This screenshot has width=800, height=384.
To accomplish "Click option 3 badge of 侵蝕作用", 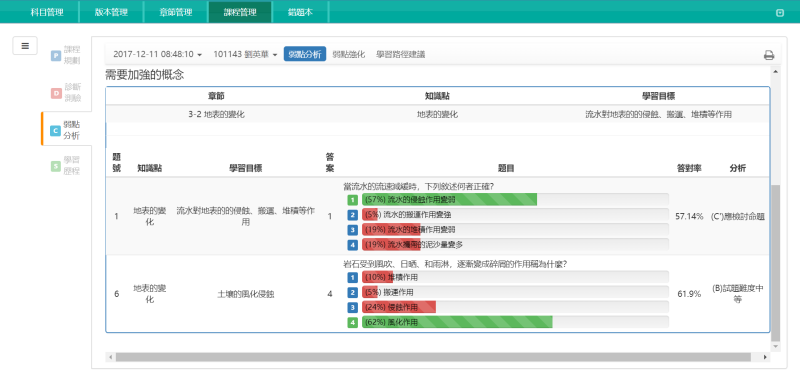I will coord(353,308).
